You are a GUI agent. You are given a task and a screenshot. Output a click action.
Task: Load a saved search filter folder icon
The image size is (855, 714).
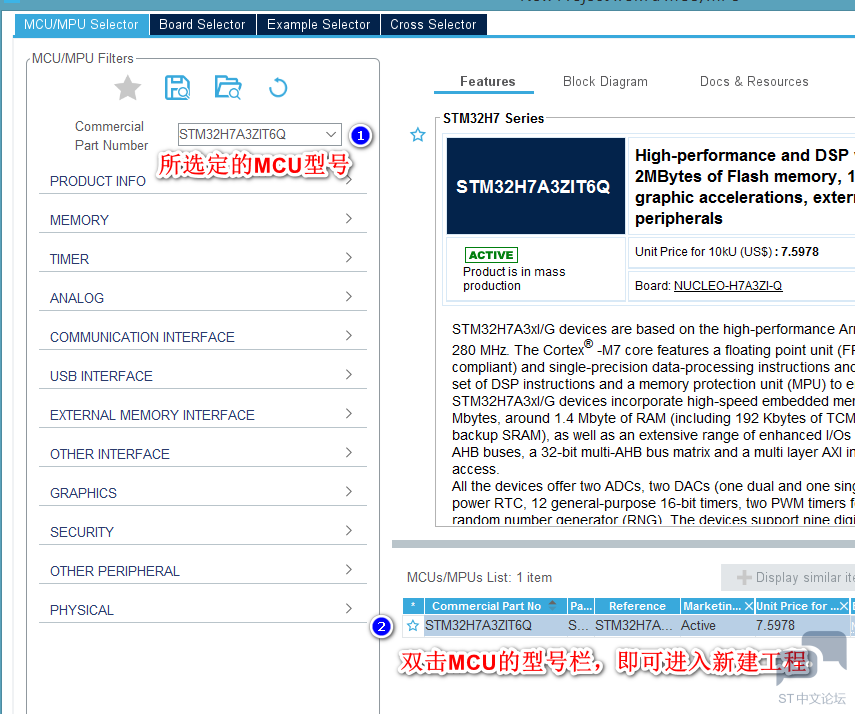pos(228,87)
